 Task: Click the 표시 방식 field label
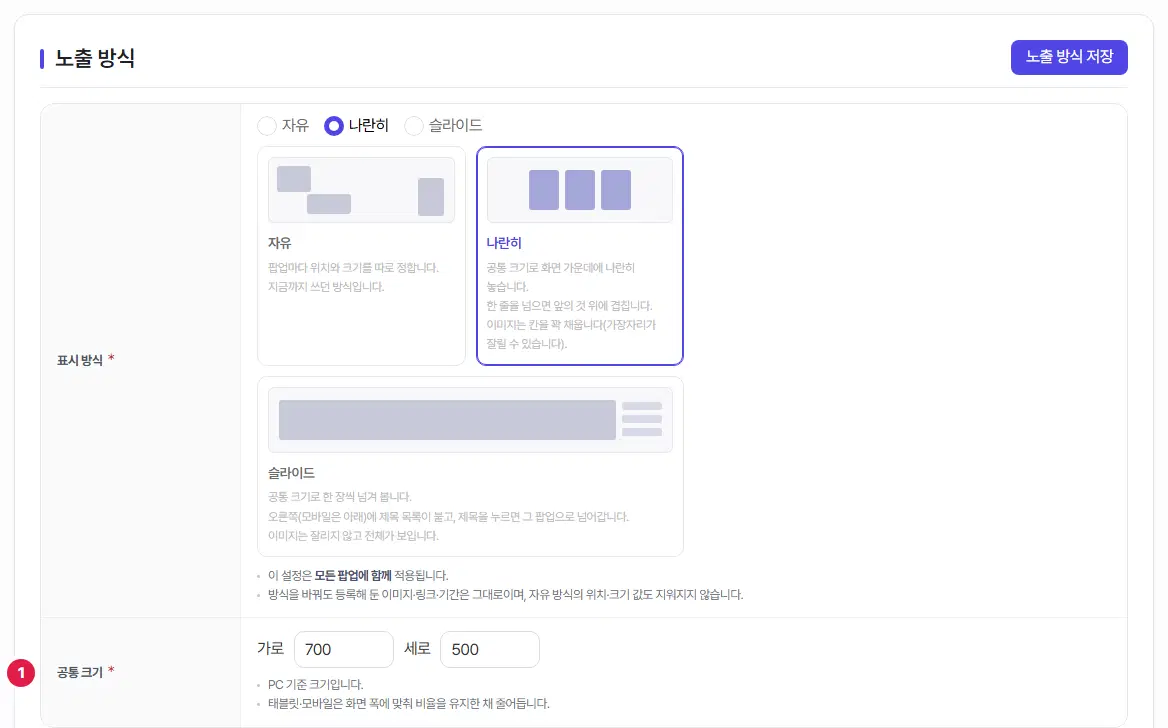pos(80,360)
